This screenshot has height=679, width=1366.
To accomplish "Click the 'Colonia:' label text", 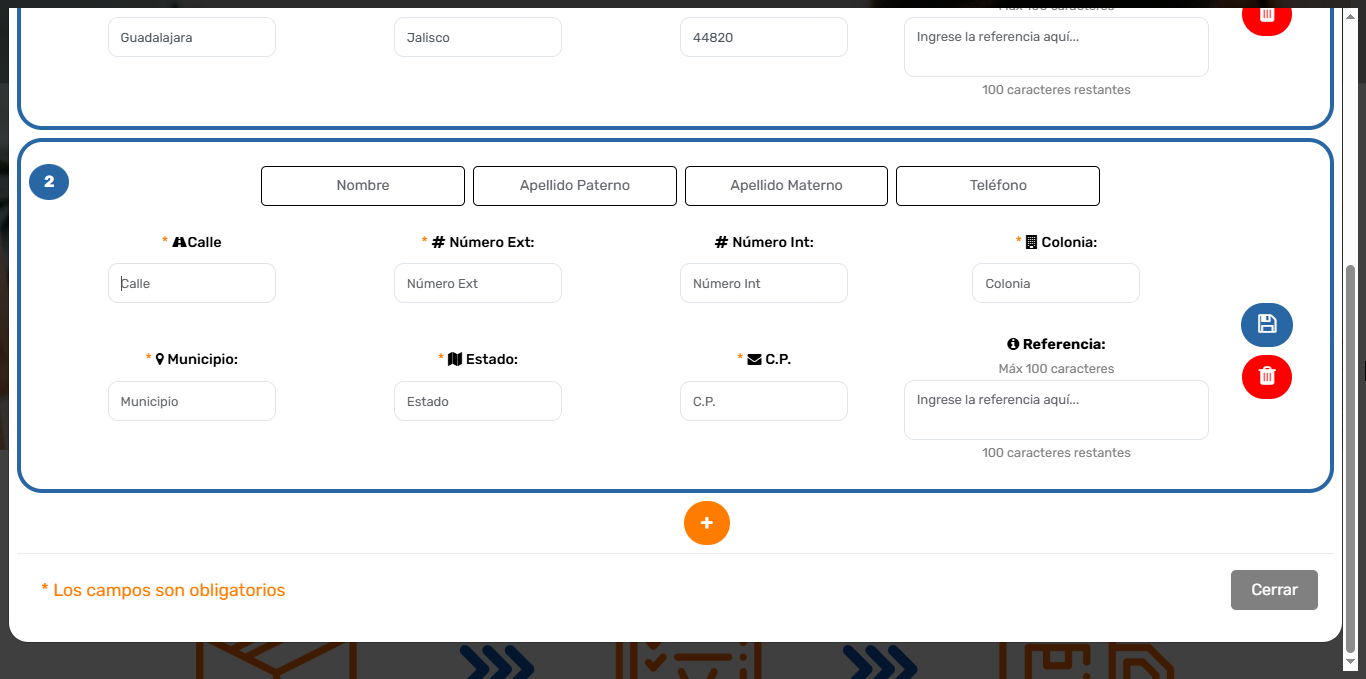I will click(1069, 242).
